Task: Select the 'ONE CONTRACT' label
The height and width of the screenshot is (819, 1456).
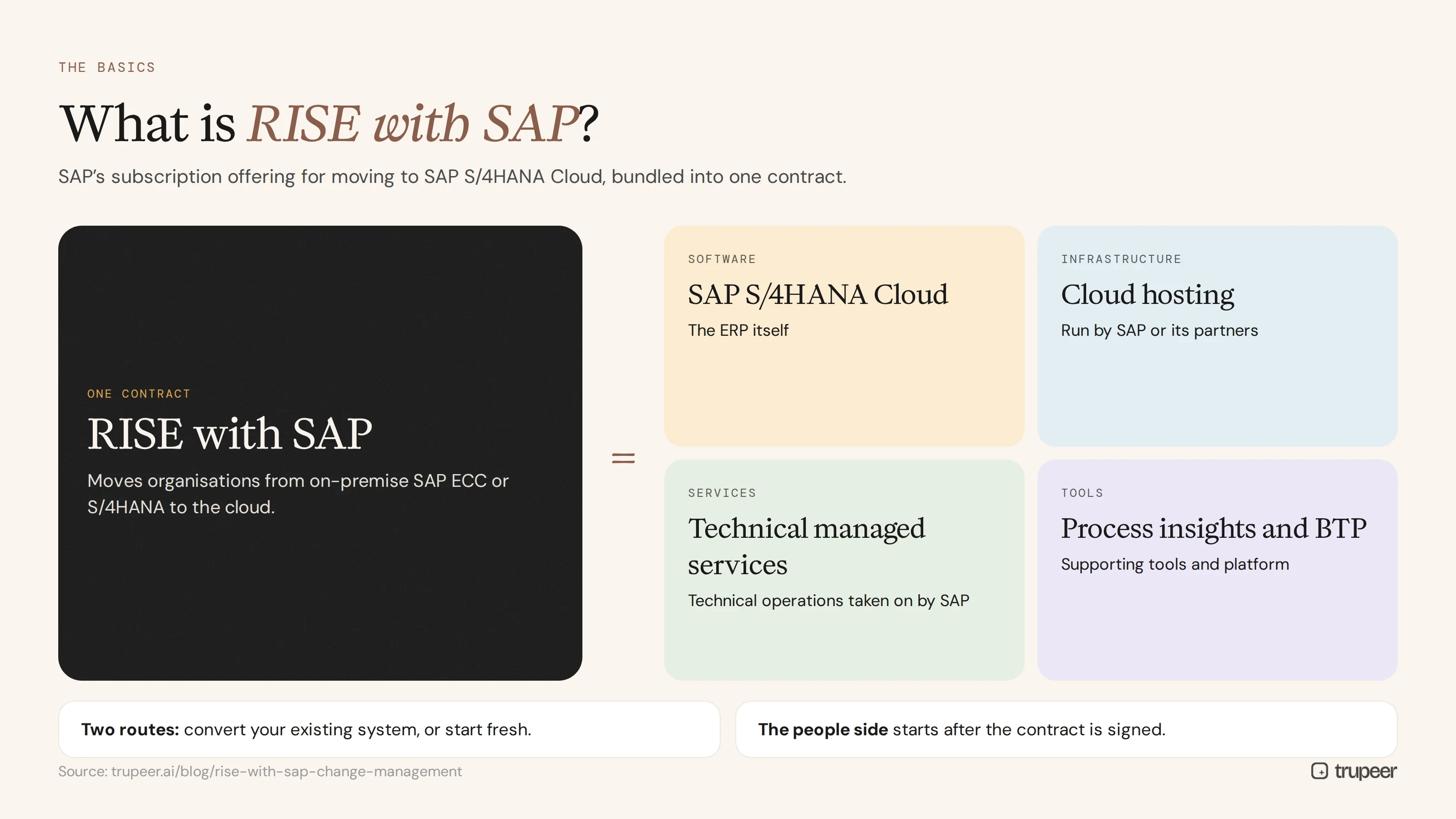Action: (x=139, y=394)
